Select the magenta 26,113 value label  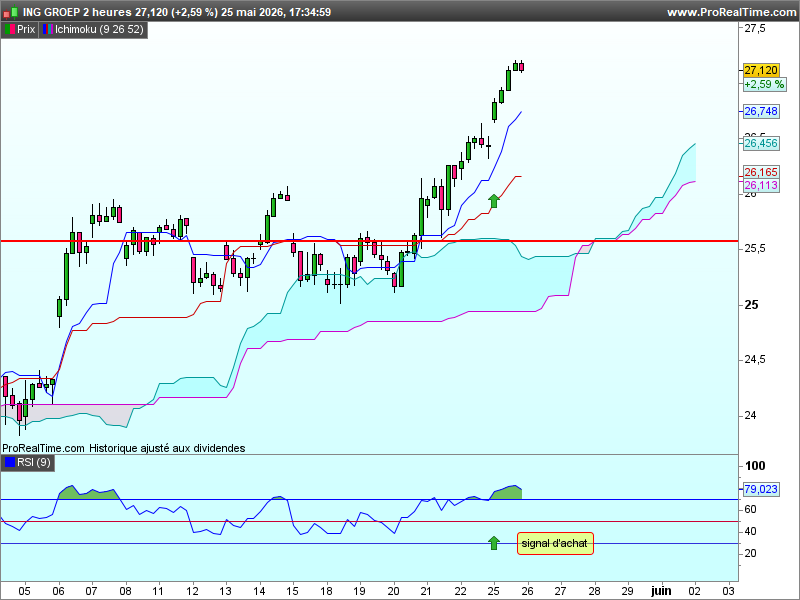pos(761,185)
